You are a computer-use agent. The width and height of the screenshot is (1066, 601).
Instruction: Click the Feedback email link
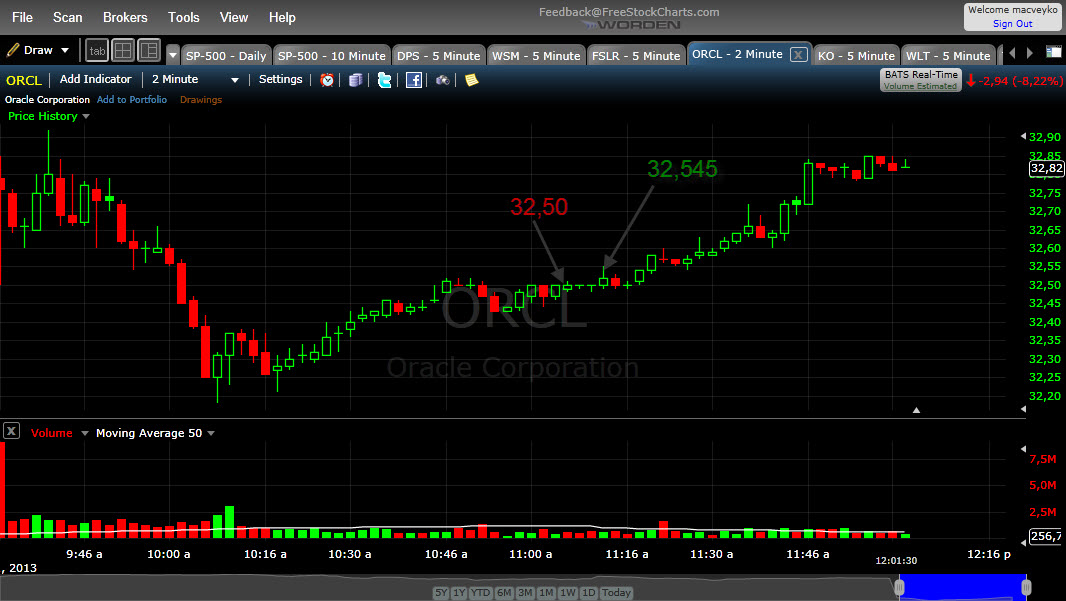(629, 12)
